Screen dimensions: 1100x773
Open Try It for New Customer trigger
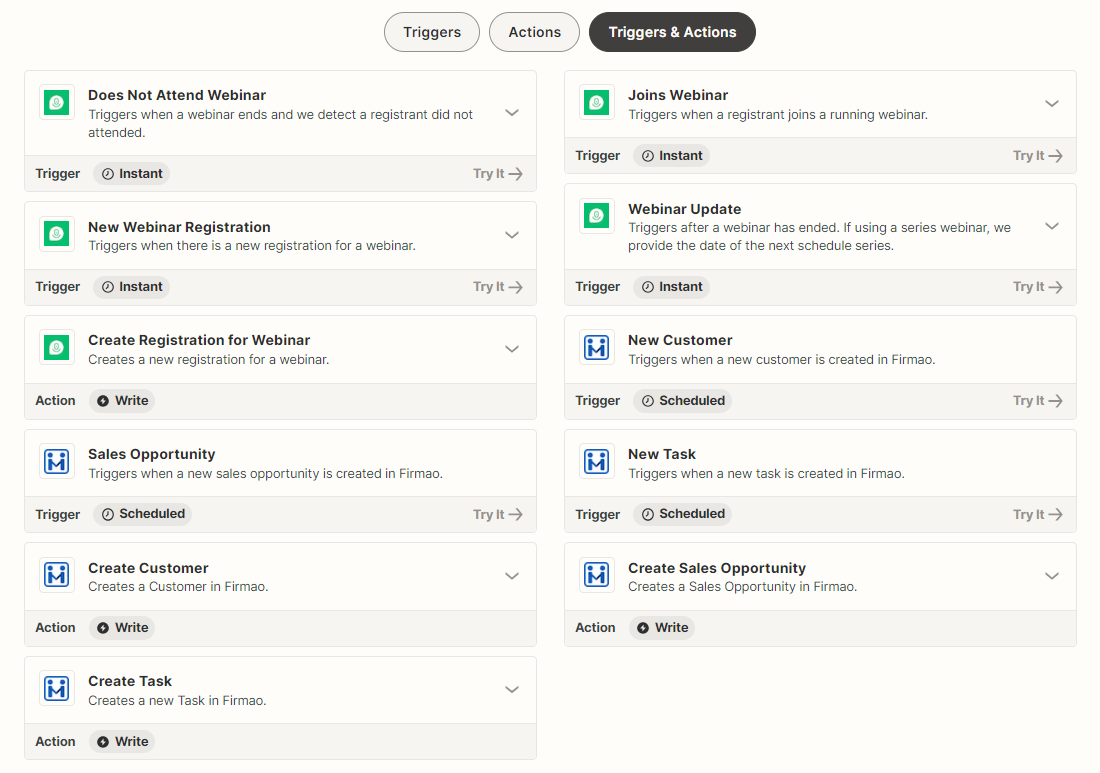click(x=1037, y=400)
